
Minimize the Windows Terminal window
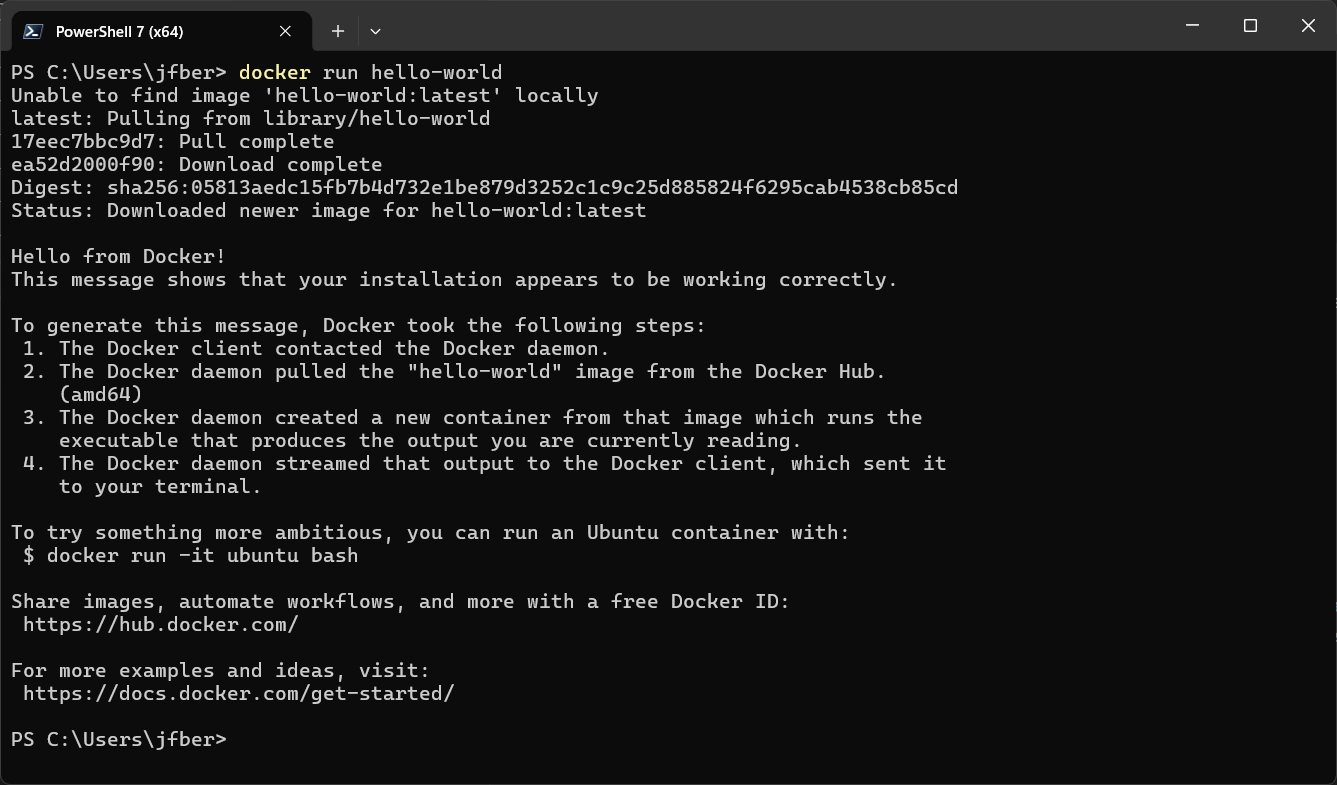[1191, 26]
